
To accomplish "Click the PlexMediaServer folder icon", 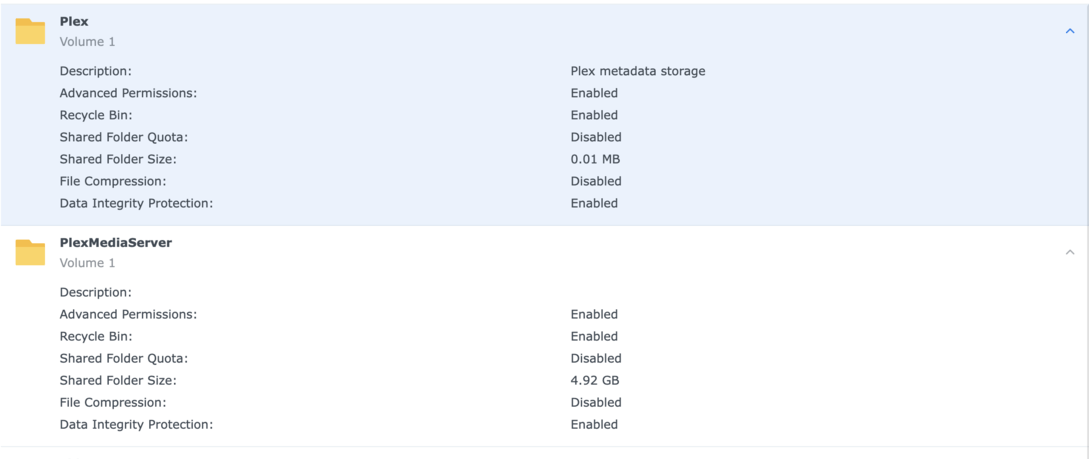I will 30,252.
